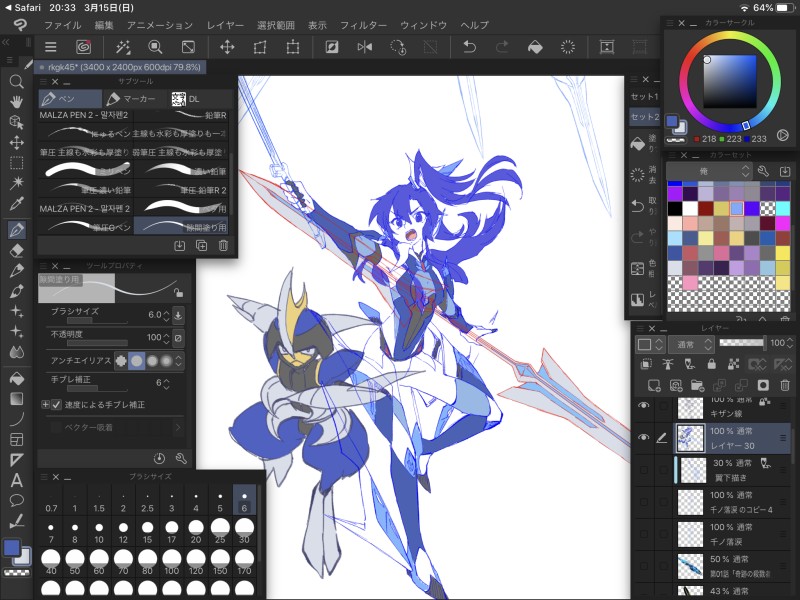This screenshot has height=600, width=800.
Task: Click the Fill bucket in the top command bar
Action: coord(535,47)
